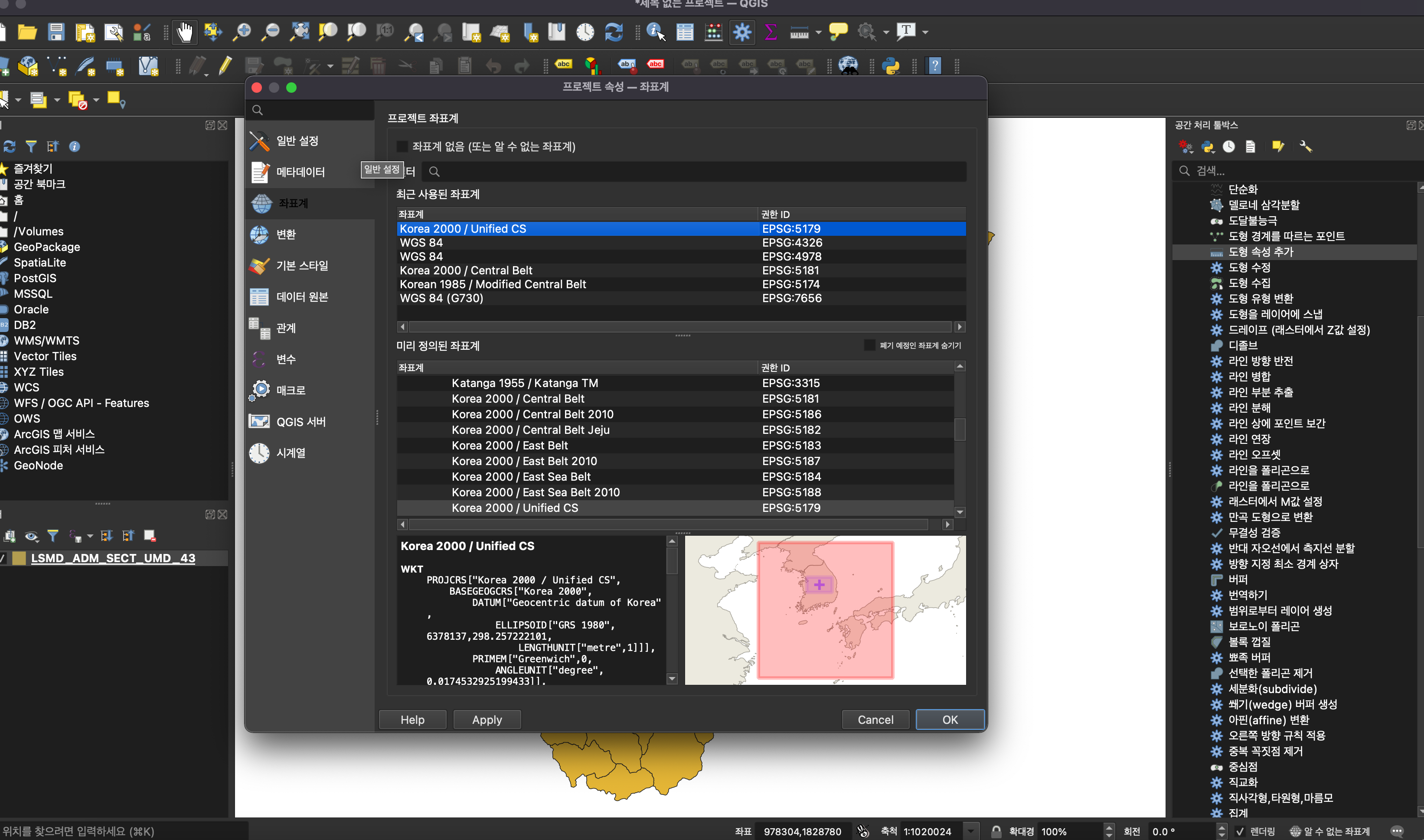Open the scale dropdown in status bar
The height and width of the screenshot is (840, 1424).
tap(971, 831)
